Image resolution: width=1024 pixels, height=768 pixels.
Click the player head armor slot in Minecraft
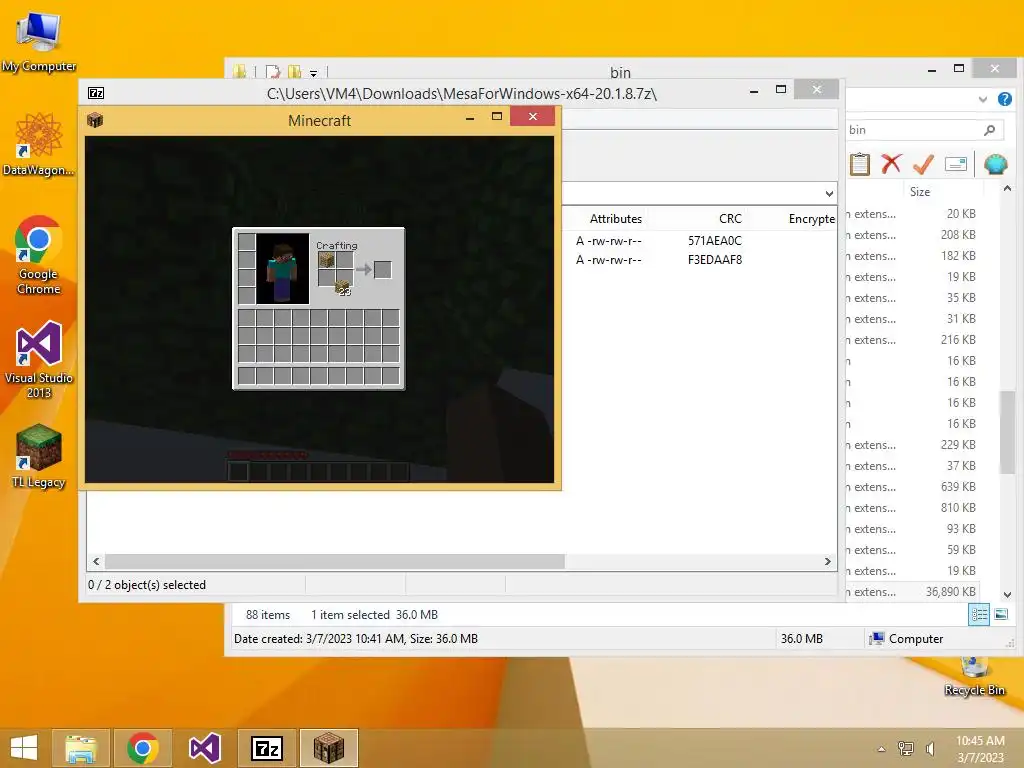[246, 242]
